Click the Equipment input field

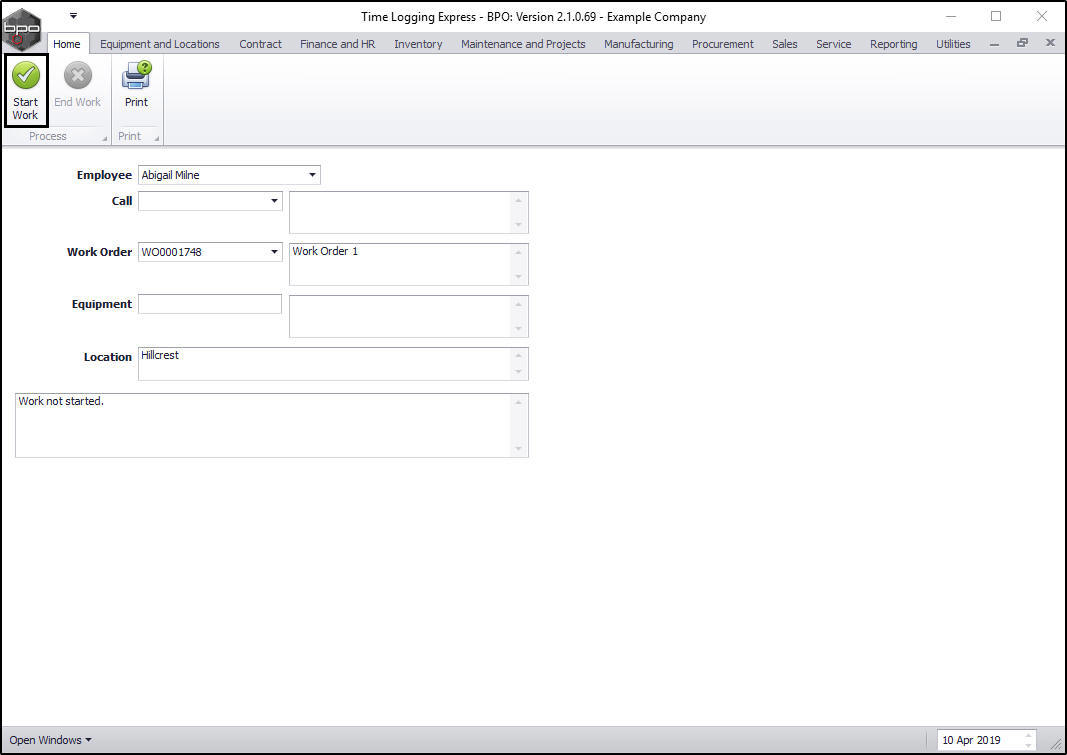coord(210,304)
